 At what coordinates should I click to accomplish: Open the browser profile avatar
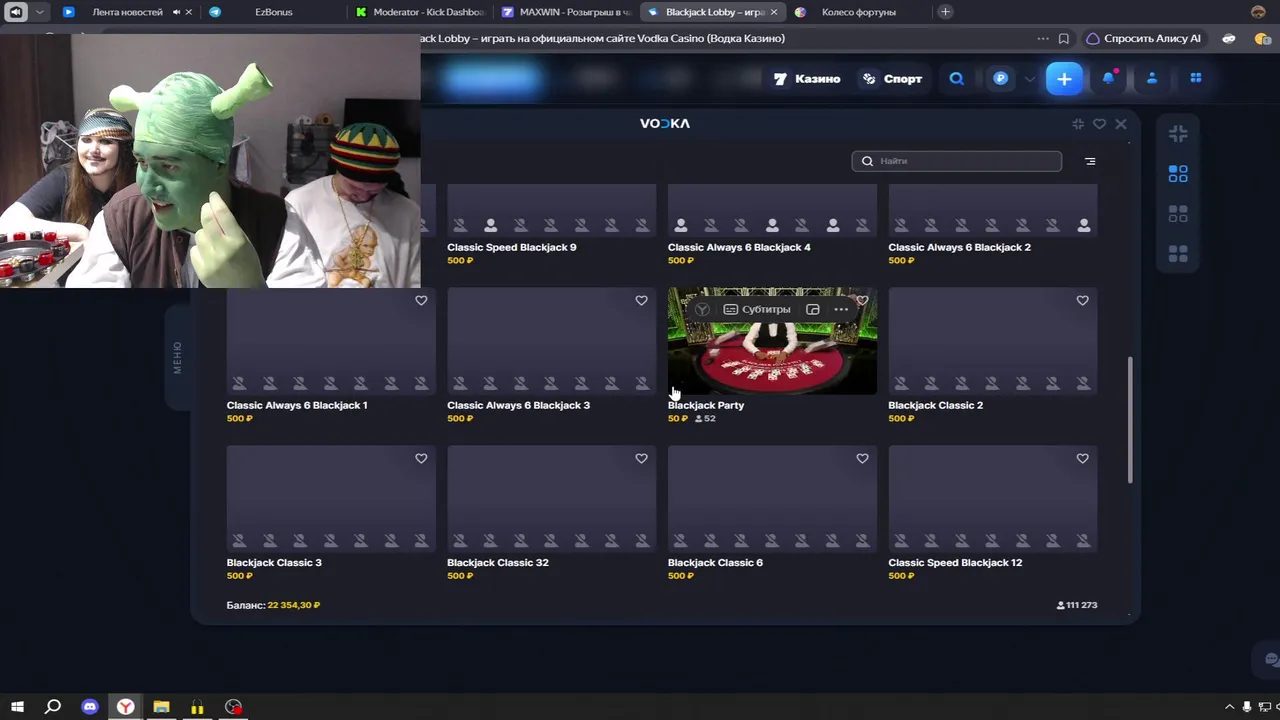[1258, 12]
